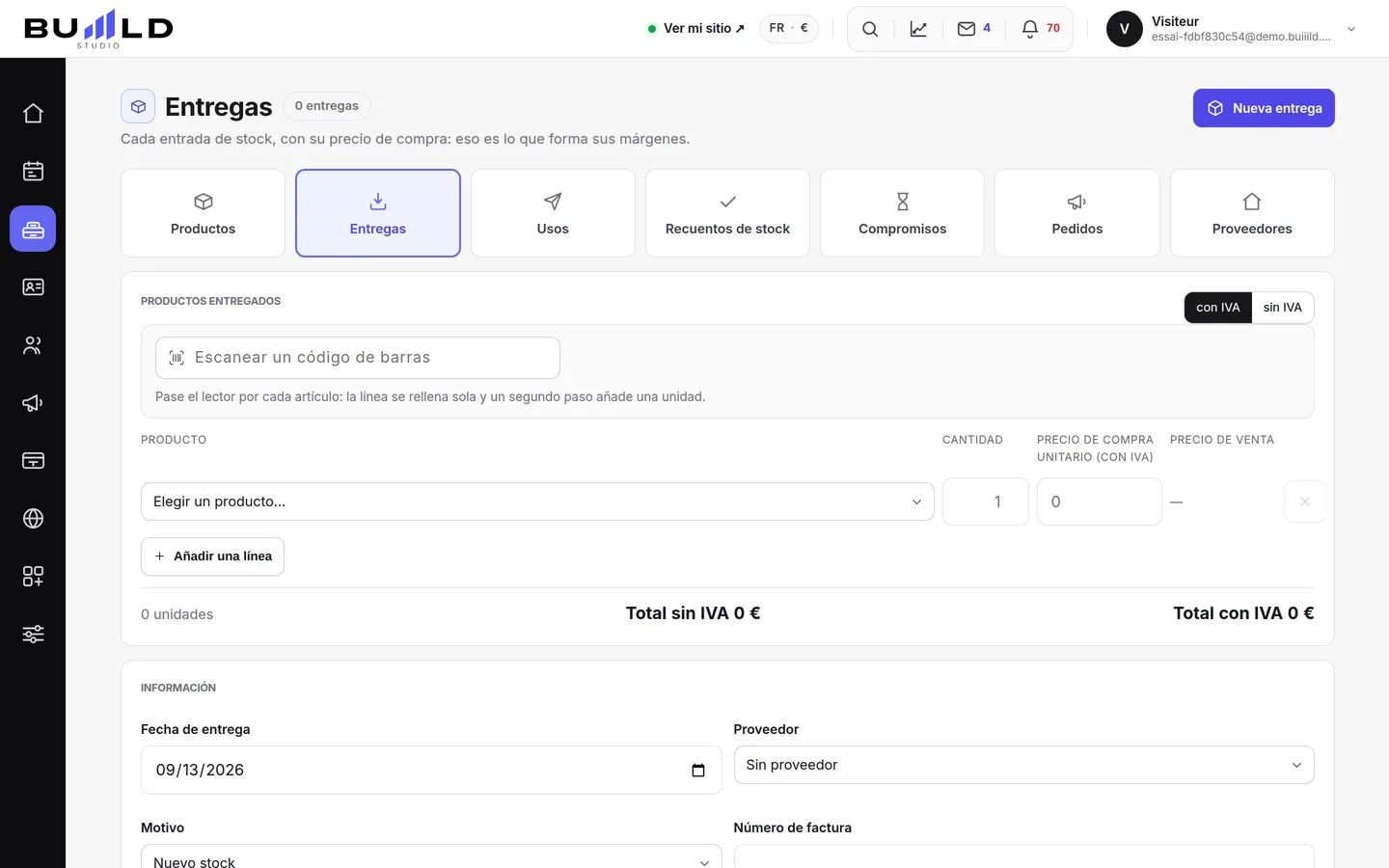Screen dimensions: 1389x868
Task: Go to the Productos tab
Action: coord(203,213)
